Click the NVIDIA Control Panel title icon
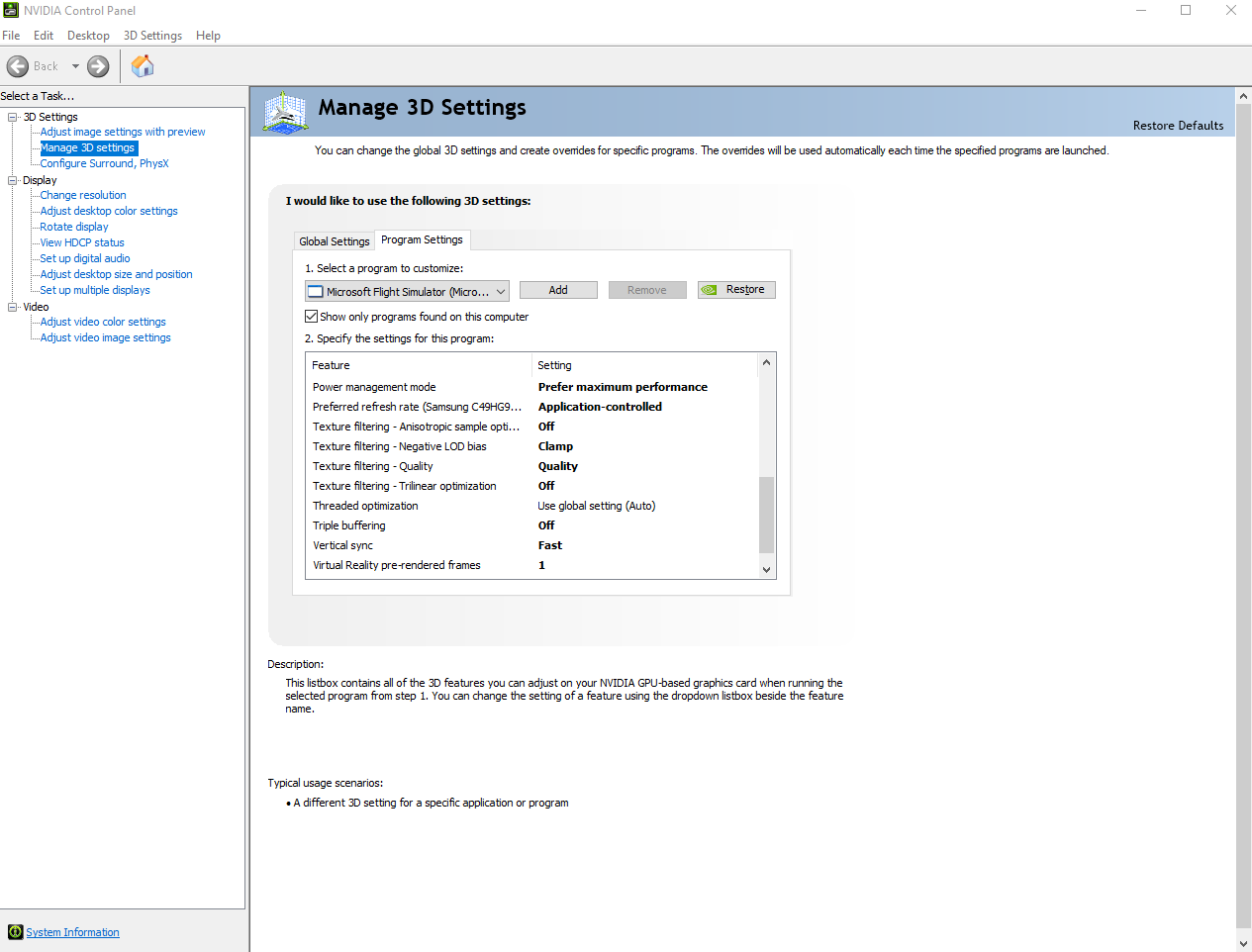This screenshot has width=1252, height=952. click(11, 10)
